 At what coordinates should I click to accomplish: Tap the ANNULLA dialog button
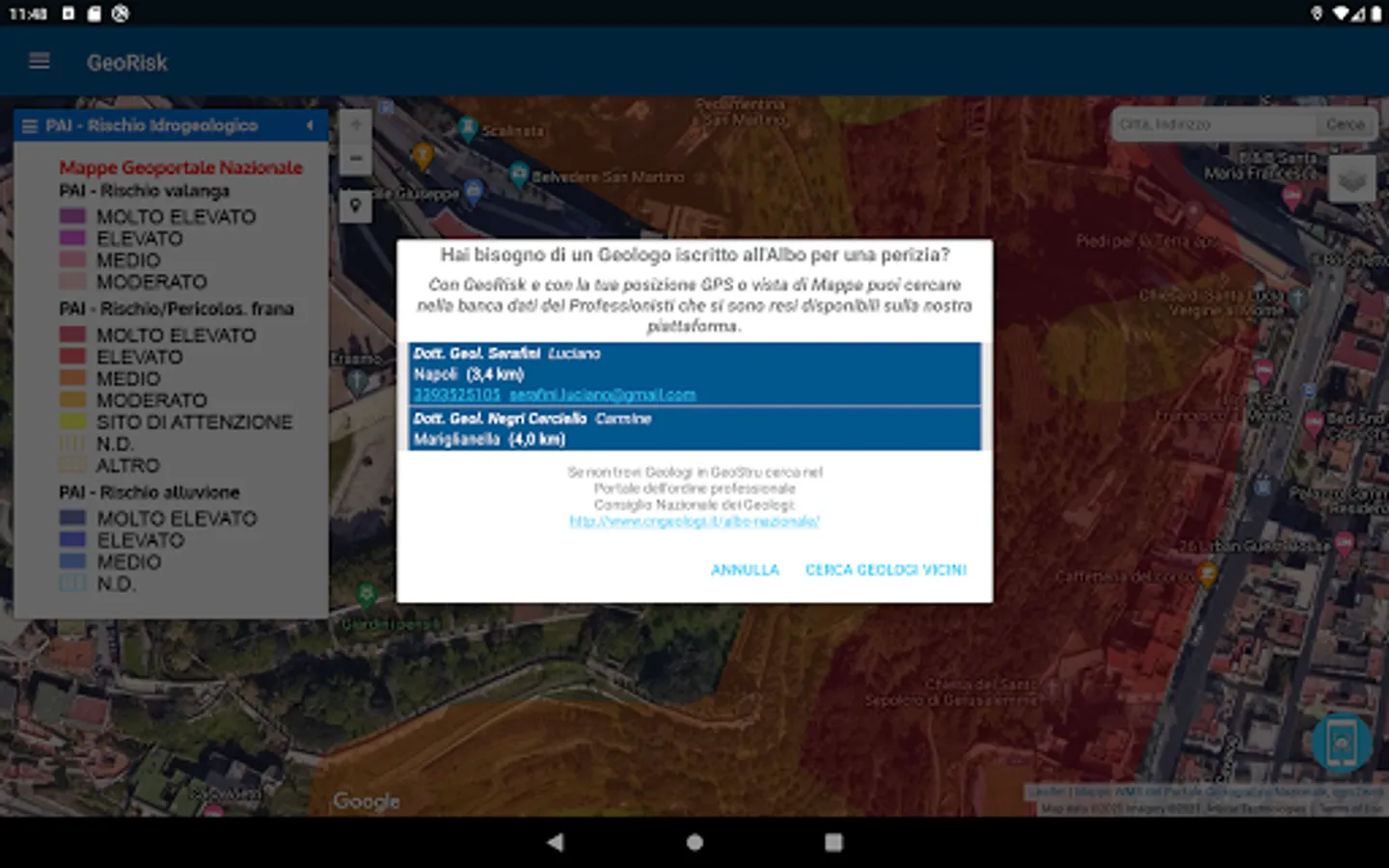pos(745,570)
